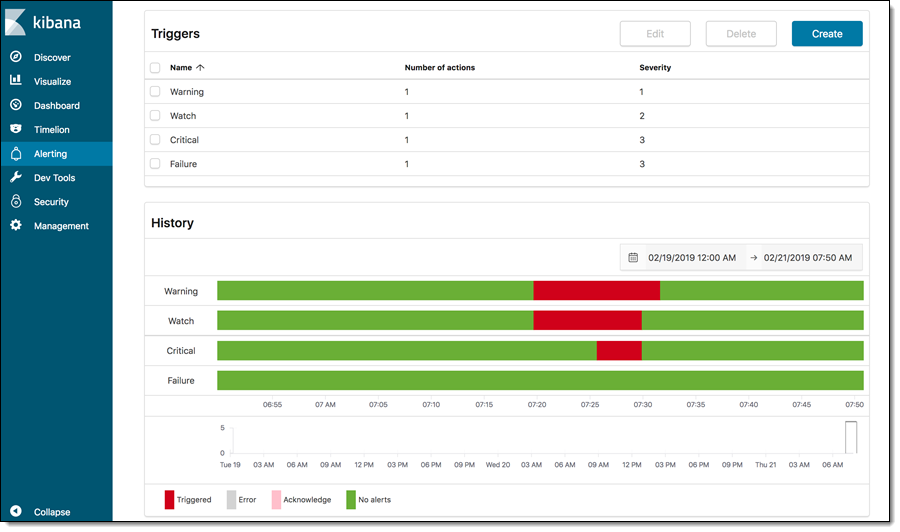Open Dev Tools wrench icon

coord(16,178)
